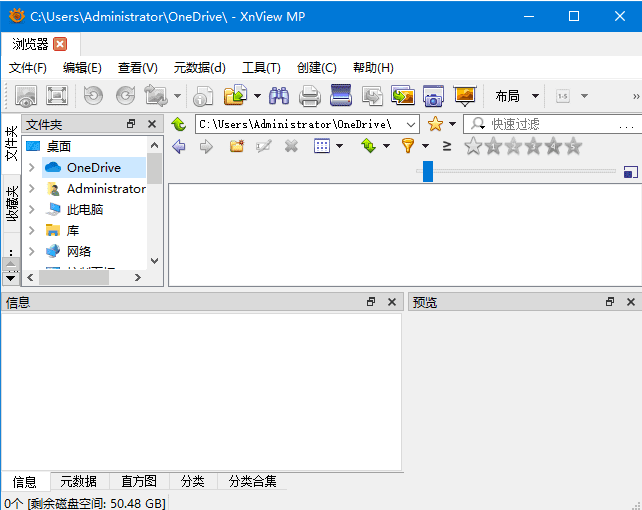Image resolution: width=642 pixels, height=510 pixels.
Task: Switch to the 直方图 tab
Action: click(x=139, y=481)
